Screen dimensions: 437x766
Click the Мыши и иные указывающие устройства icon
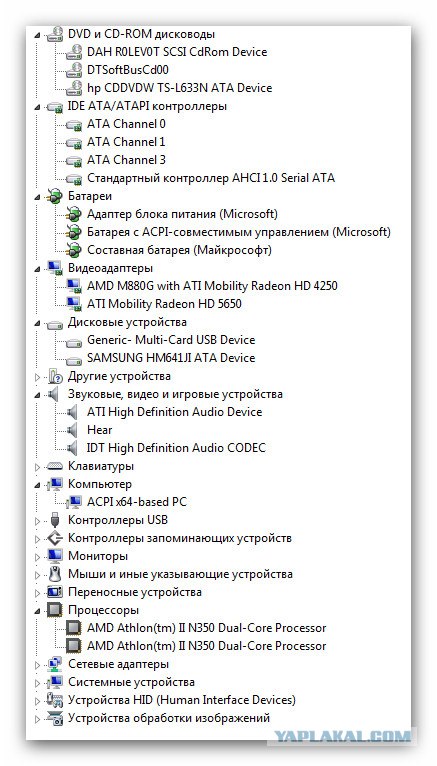click(55, 574)
